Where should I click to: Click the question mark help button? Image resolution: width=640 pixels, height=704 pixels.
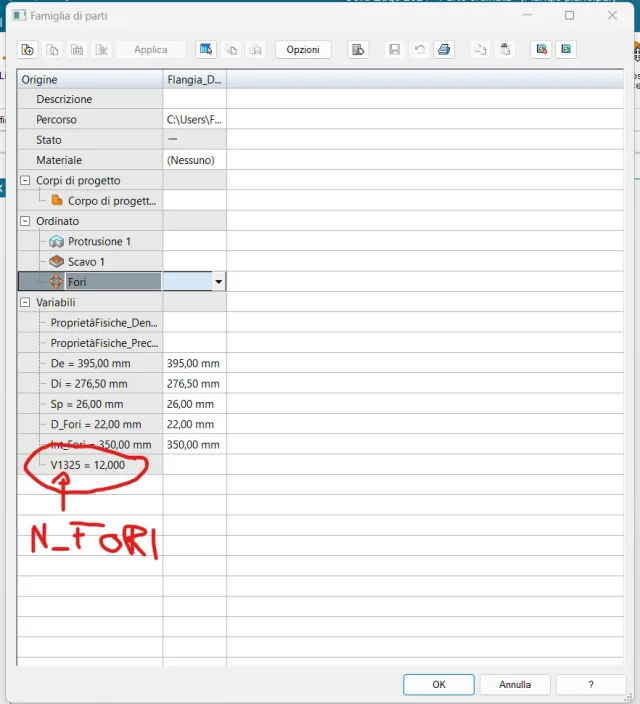click(x=591, y=685)
